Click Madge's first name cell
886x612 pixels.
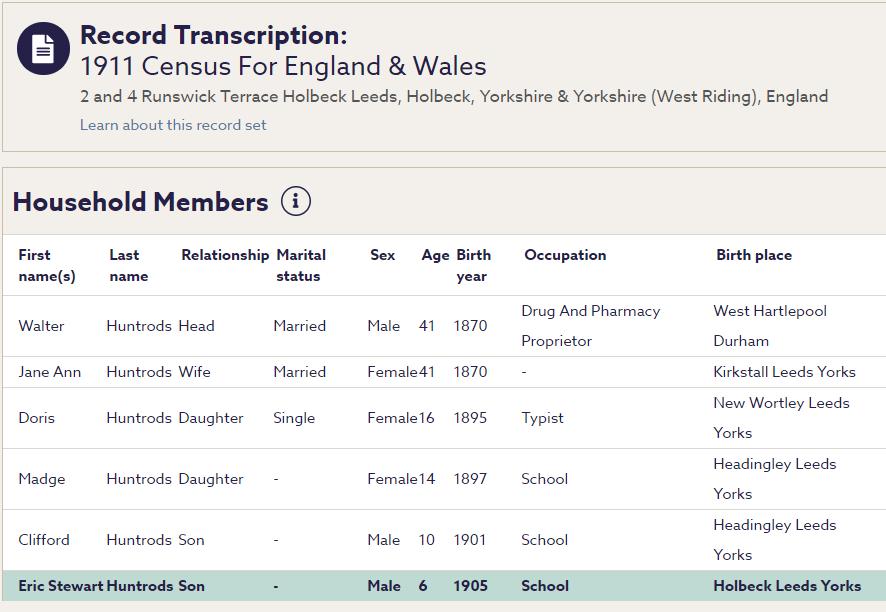click(41, 479)
